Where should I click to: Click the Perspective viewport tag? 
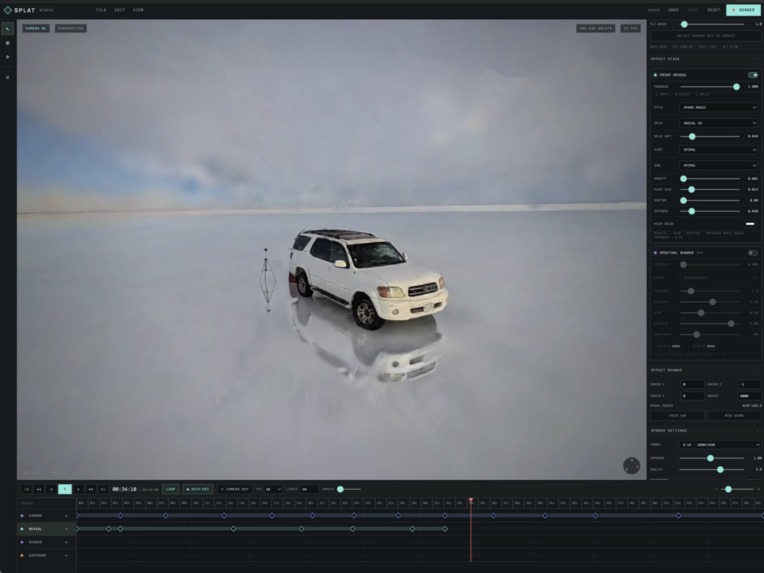pyautogui.click(x=71, y=28)
